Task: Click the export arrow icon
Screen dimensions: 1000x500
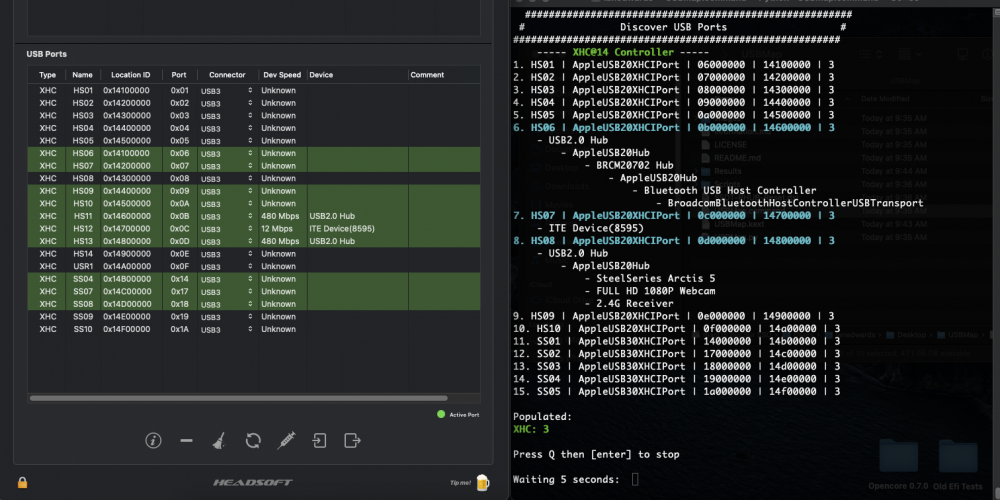Action: point(352,440)
